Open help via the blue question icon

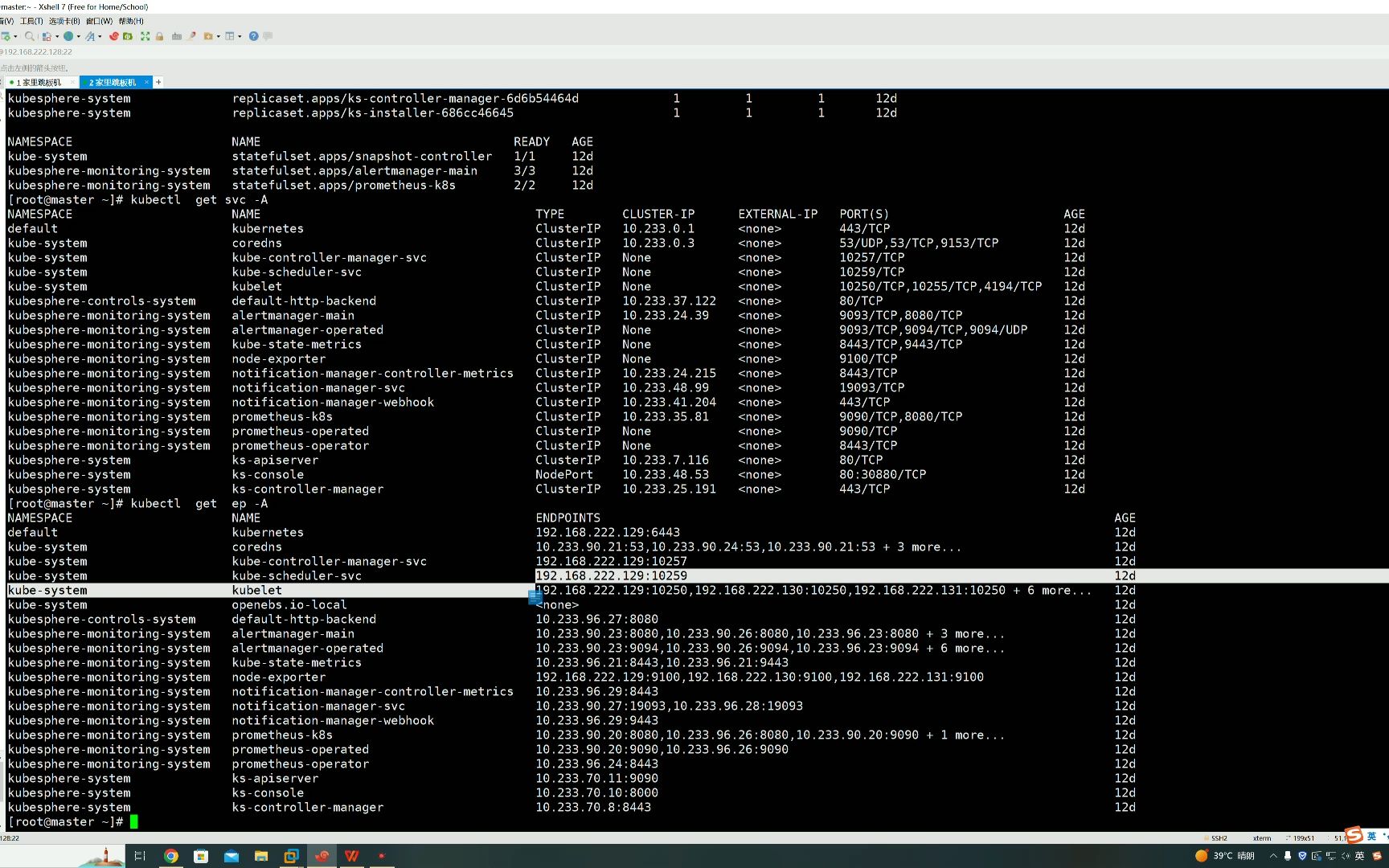(253, 36)
